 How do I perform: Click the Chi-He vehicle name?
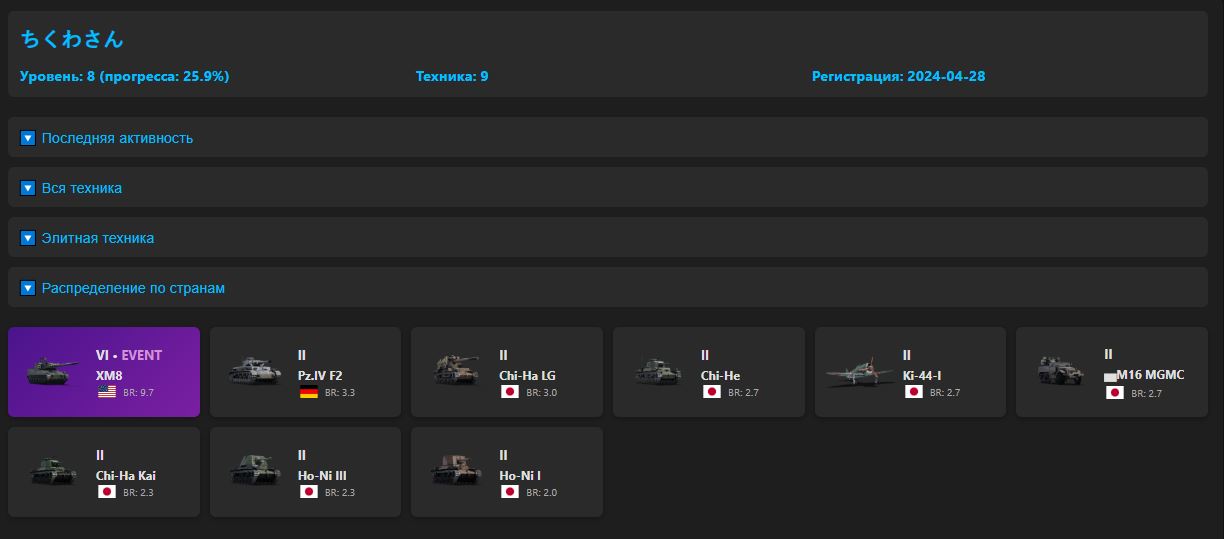click(x=720, y=376)
